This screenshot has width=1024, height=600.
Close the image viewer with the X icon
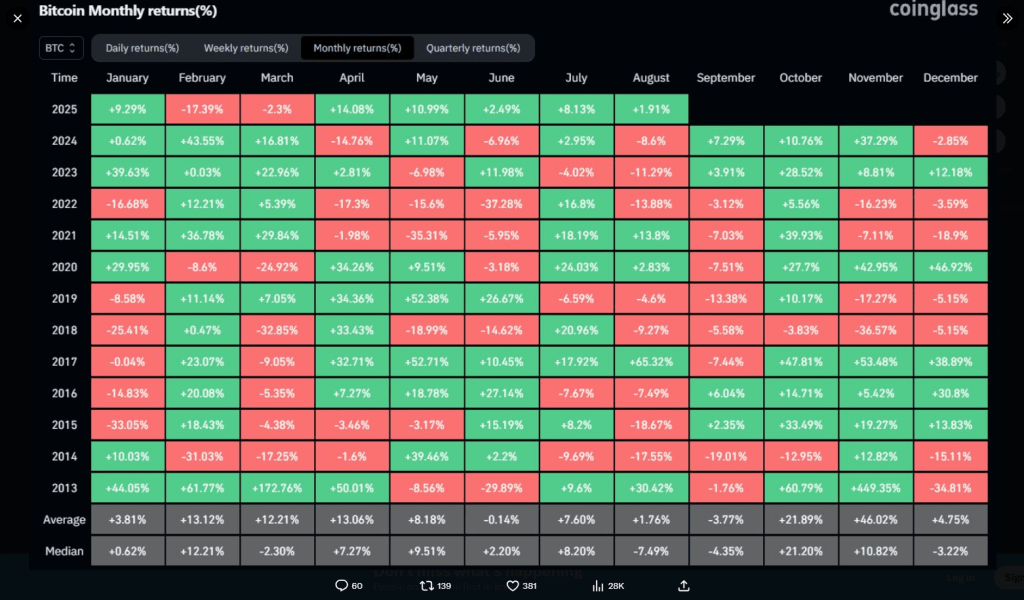[17, 18]
